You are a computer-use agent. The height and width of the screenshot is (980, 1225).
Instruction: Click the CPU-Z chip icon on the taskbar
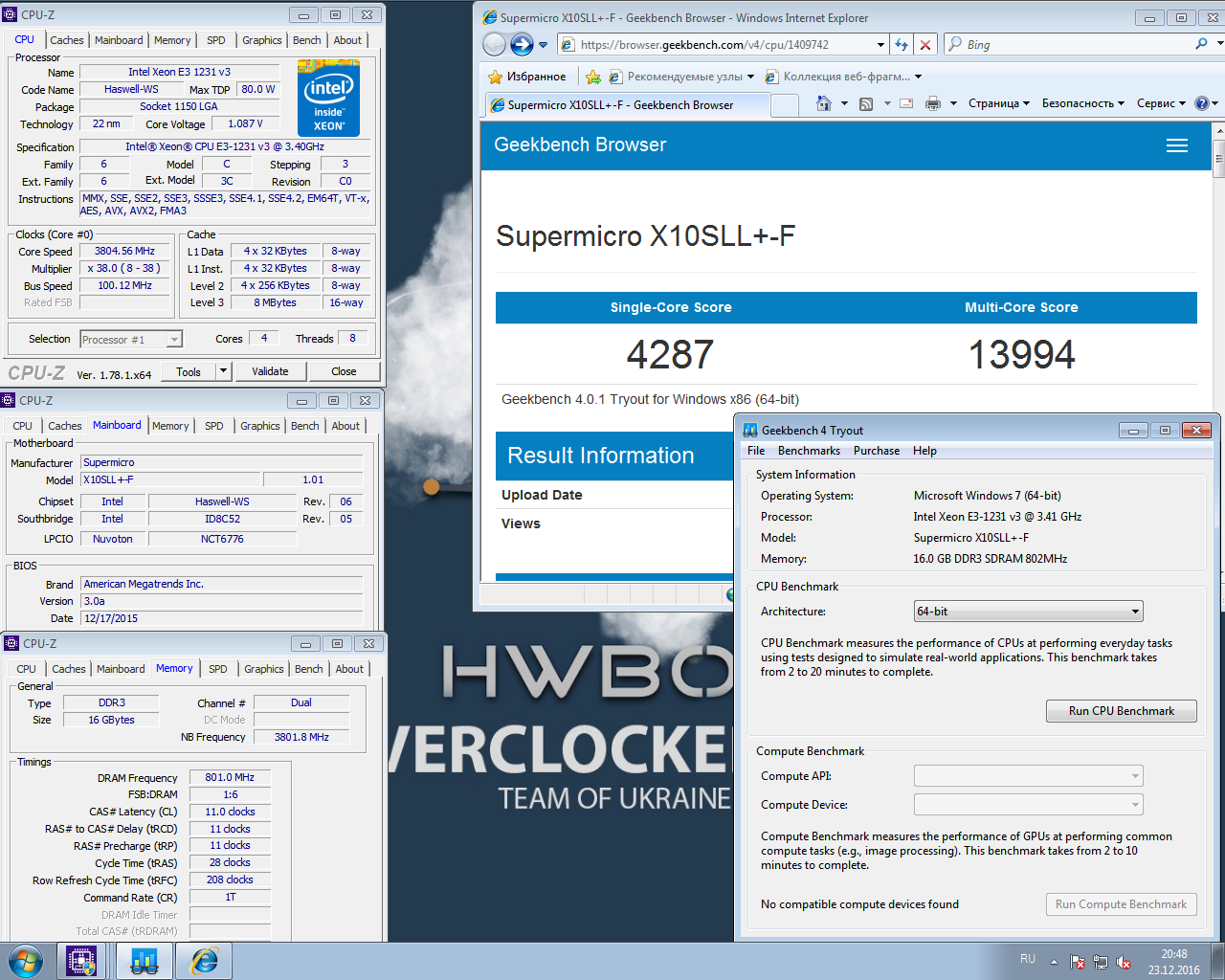point(81,961)
